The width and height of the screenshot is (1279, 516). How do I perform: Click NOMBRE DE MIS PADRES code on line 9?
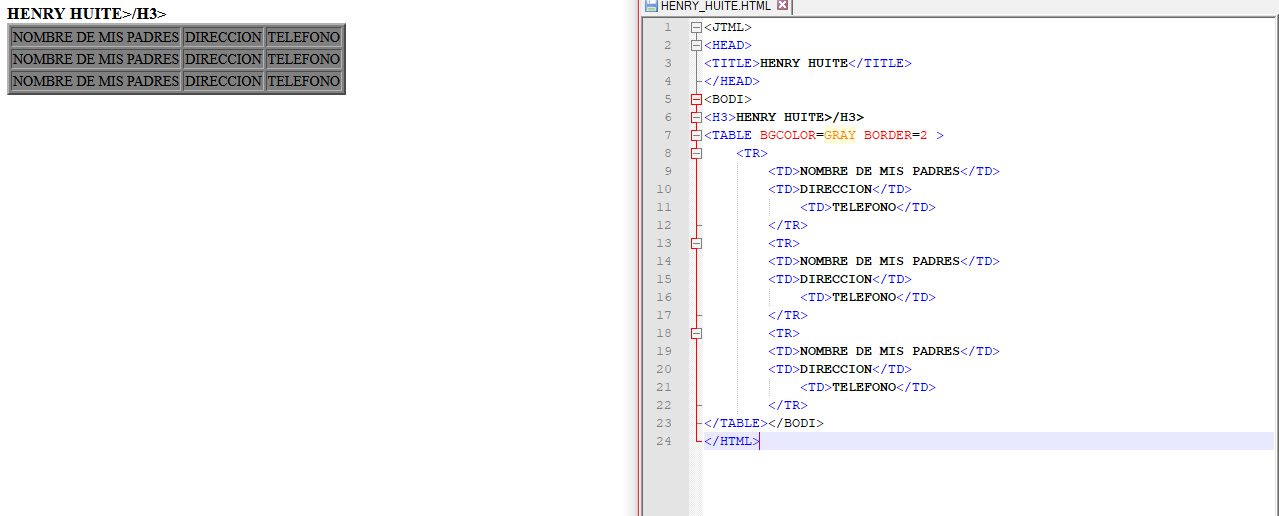(x=884, y=171)
